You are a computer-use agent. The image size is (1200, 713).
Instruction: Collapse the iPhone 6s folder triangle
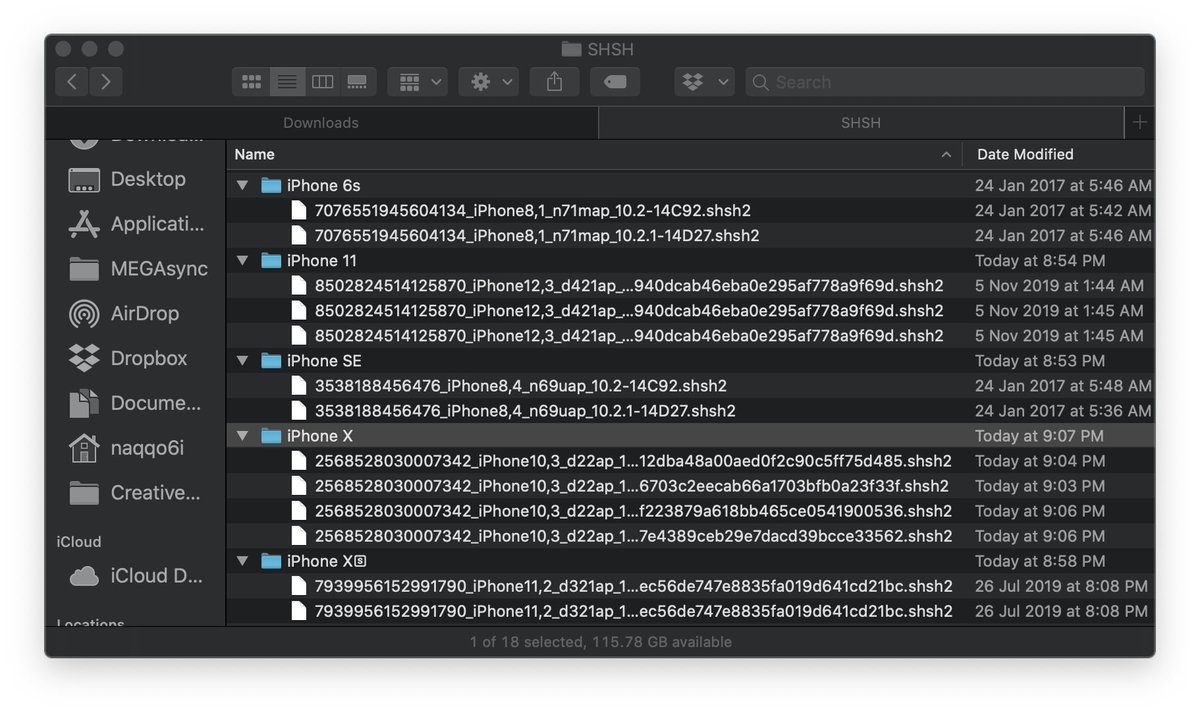[x=242, y=186]
